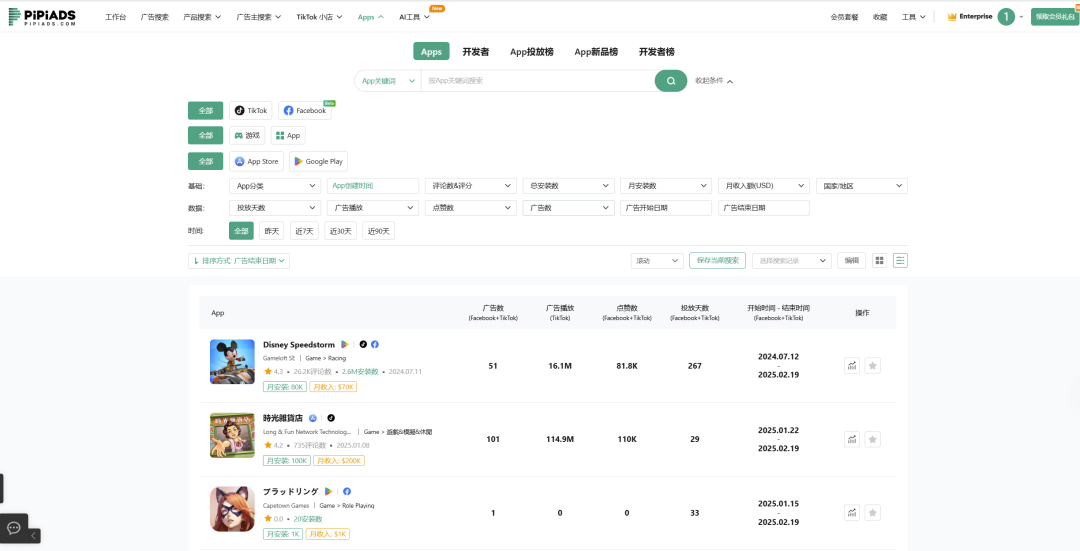The width and height of the screenshot is (1080, 551).
Task: Select 全部 in platform filter row
Action: [205, 110]
